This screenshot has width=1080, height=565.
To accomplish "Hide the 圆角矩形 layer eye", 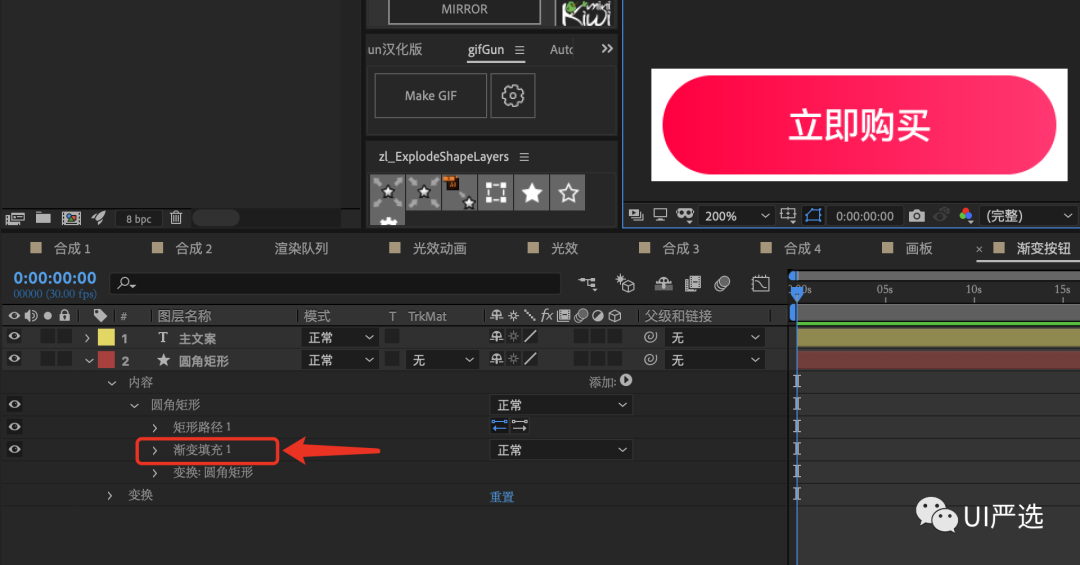I will pyautogui.click(x=14, y=359).
